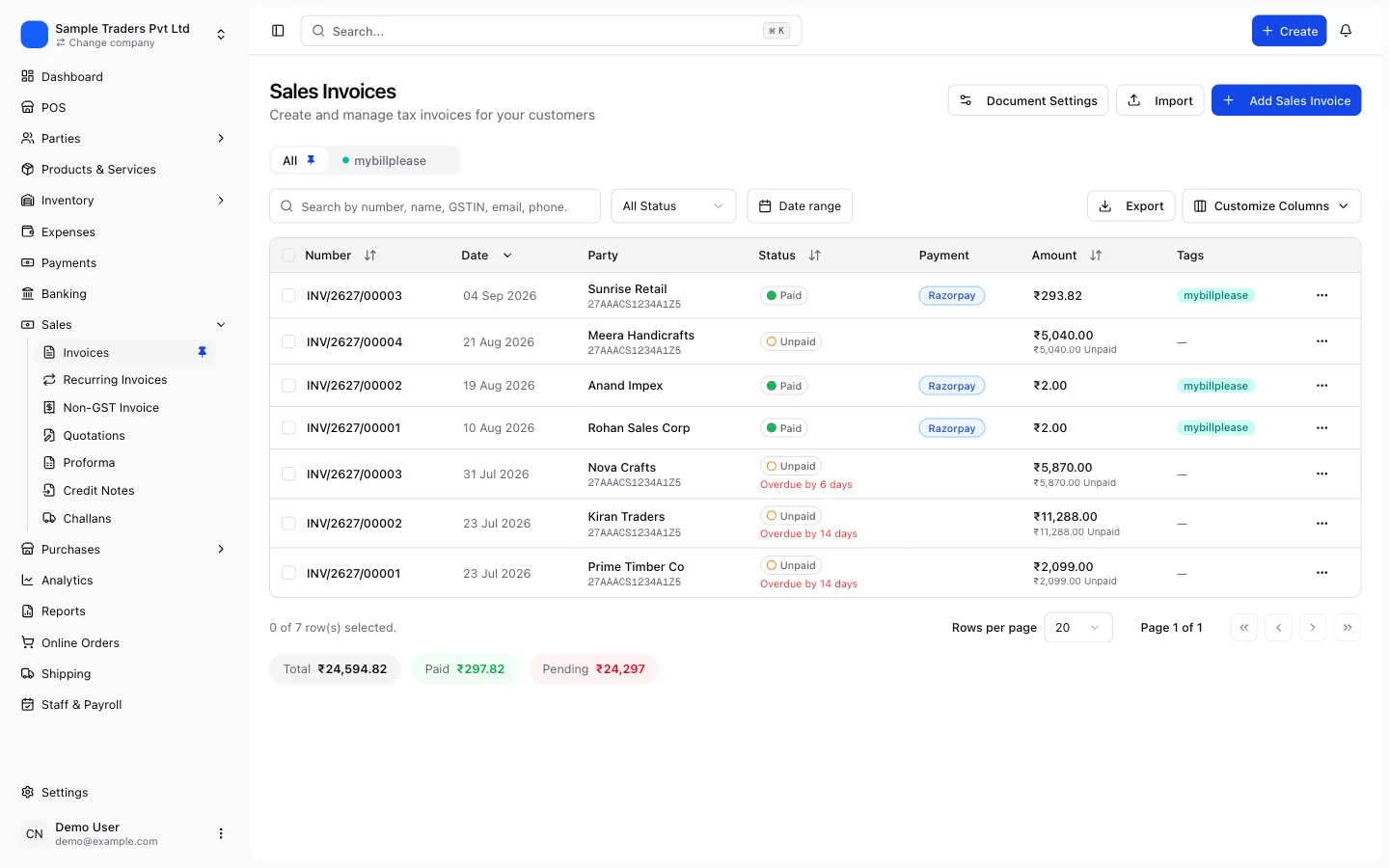Open user menu dots beside Demo User
Viewport: 1389px width, 868px height.
[x=221, y=833]
